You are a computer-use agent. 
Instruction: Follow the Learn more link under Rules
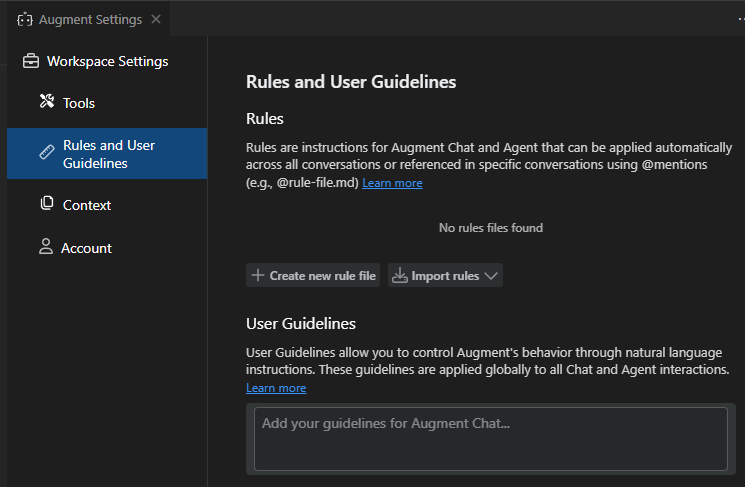click(392, 184)
